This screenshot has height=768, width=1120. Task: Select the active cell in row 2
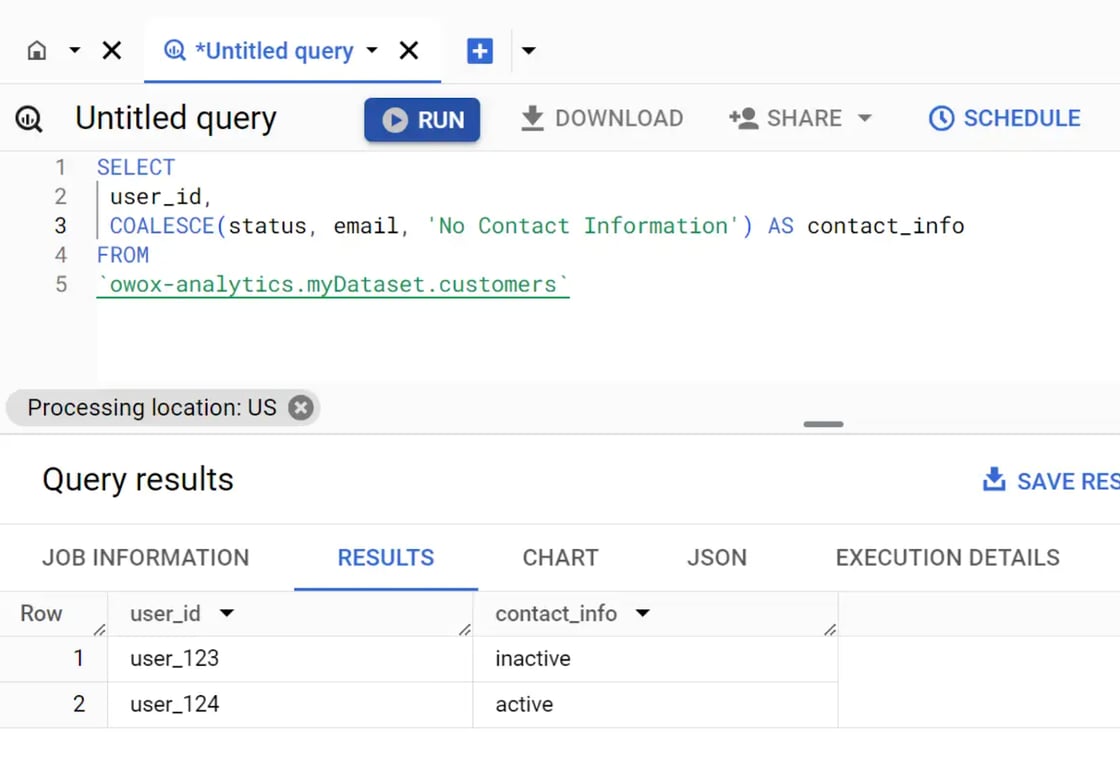point(655,705)
